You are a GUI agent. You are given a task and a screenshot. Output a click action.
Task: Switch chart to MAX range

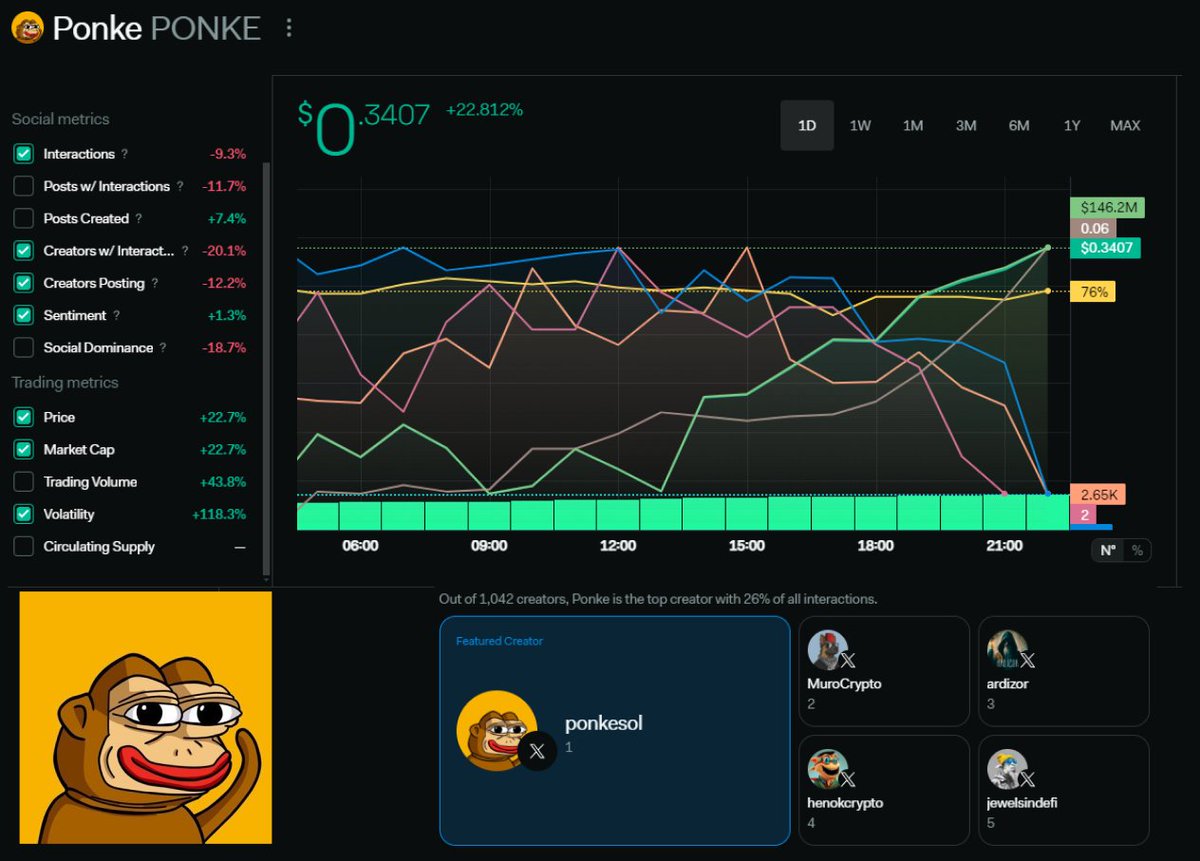coord(1125,125)
